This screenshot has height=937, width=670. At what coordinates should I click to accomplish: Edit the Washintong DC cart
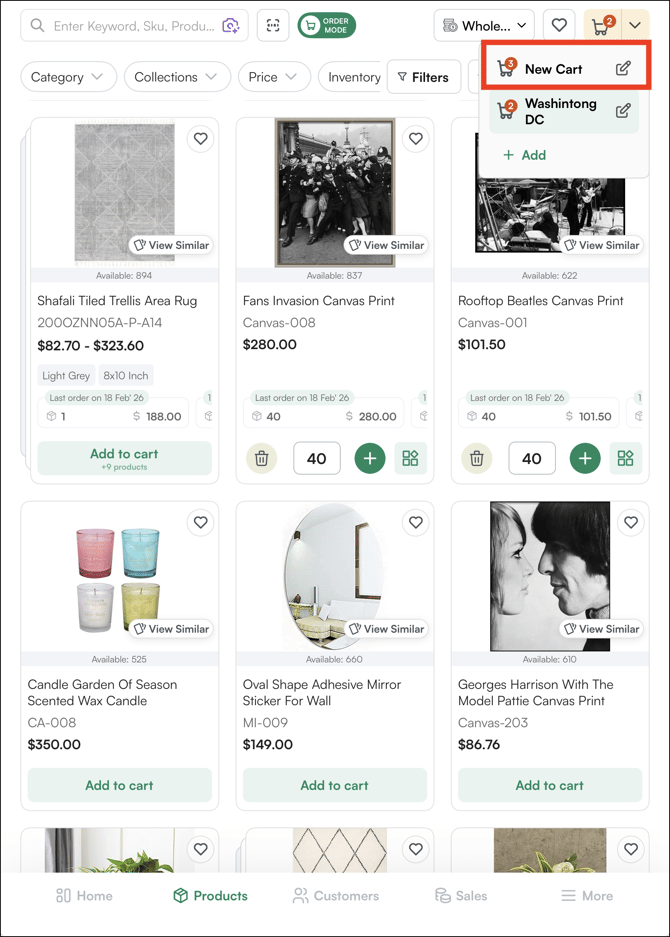pos(623,111)
